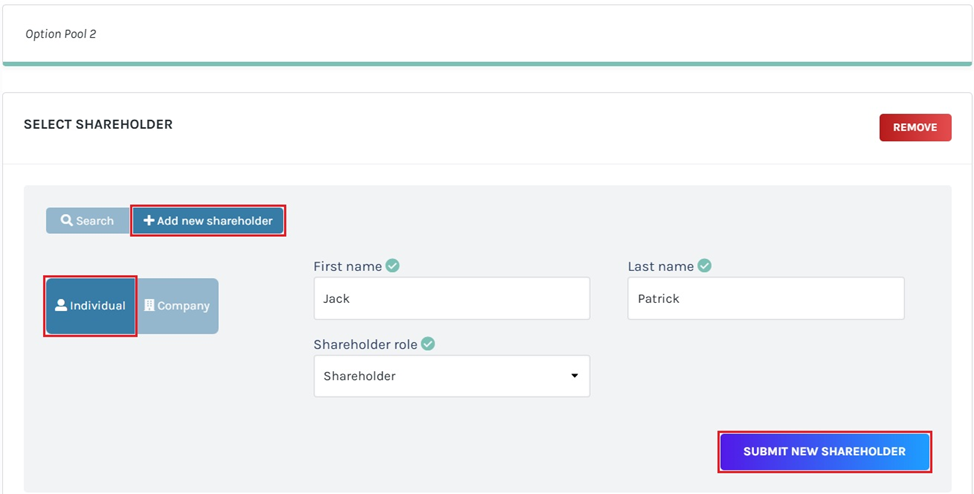Click the caret arrow in the Shareholder role field
This screenshot has height=494, width=974.
(574, 376)
